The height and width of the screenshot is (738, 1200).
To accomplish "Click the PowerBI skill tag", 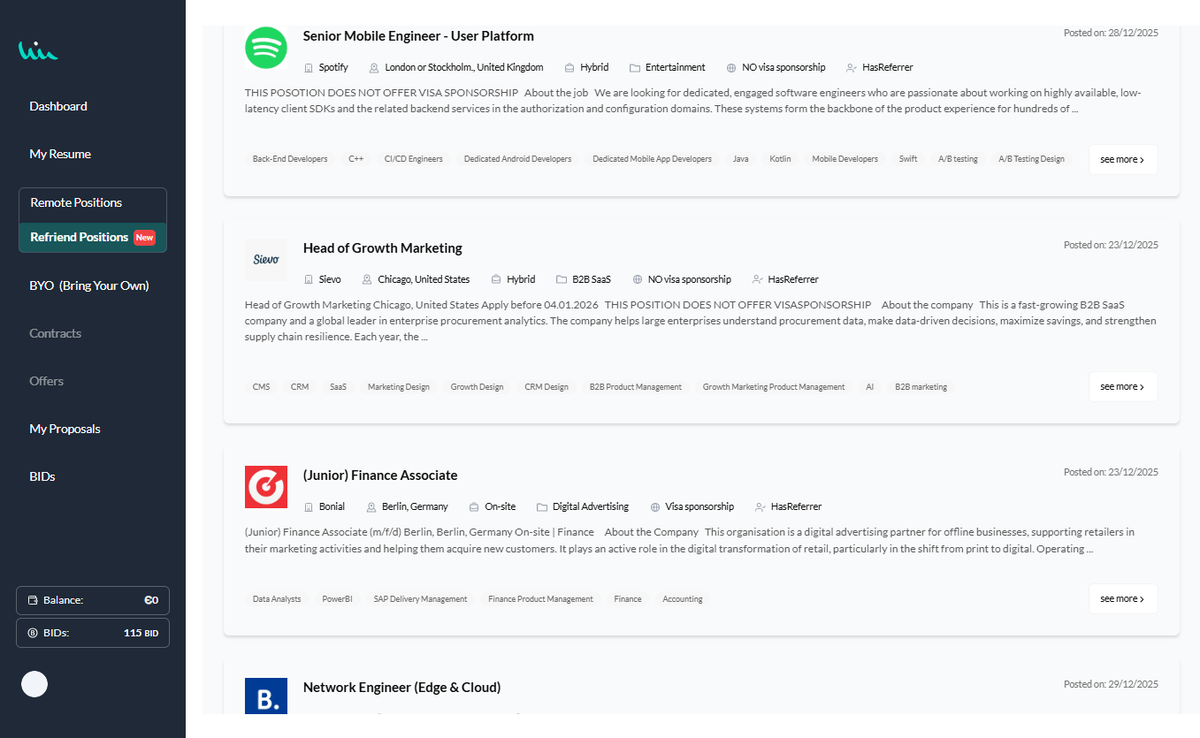I will pos(337,599).
